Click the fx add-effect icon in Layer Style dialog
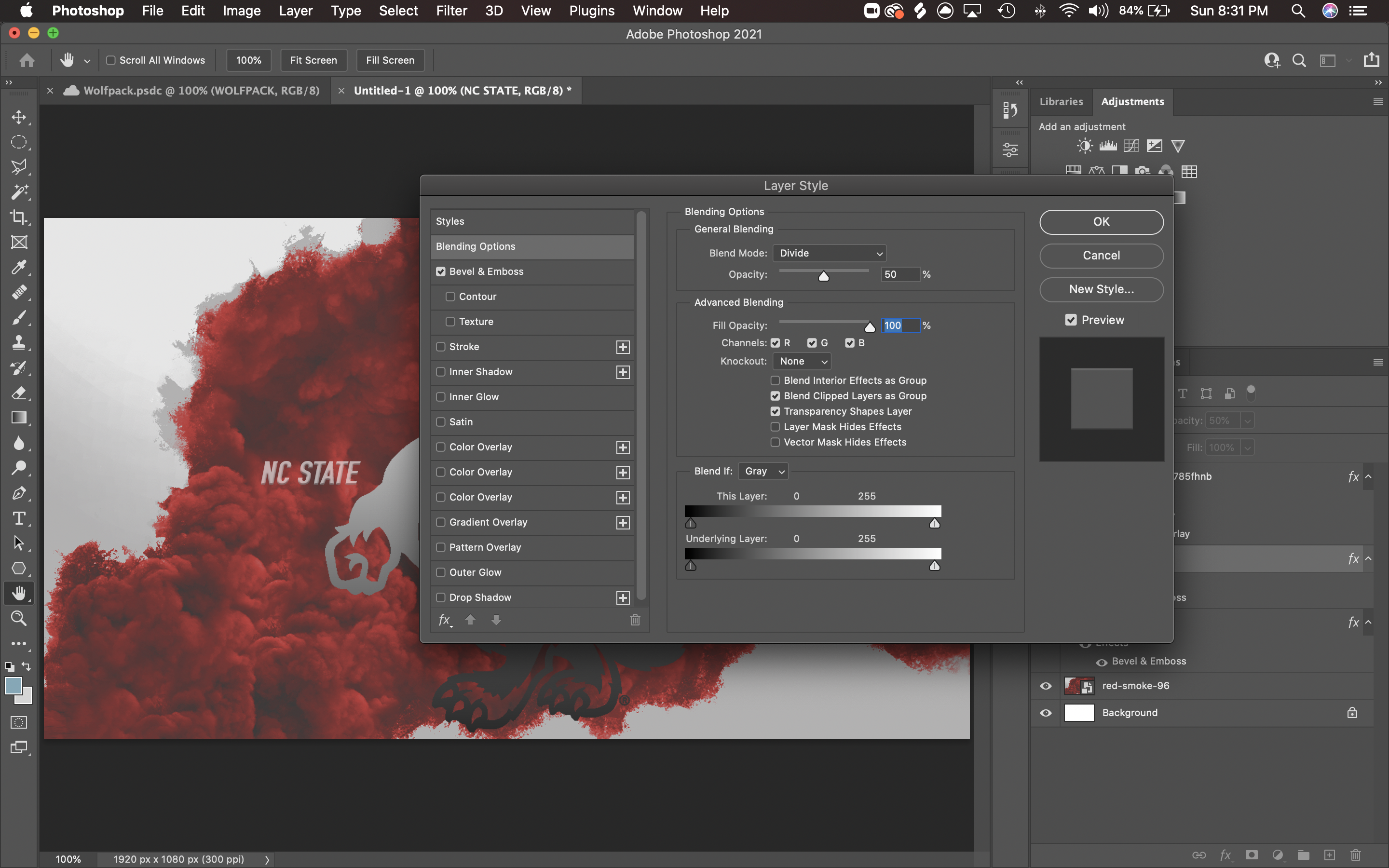This screenshot has height=868, width=1389. point(445,620)
